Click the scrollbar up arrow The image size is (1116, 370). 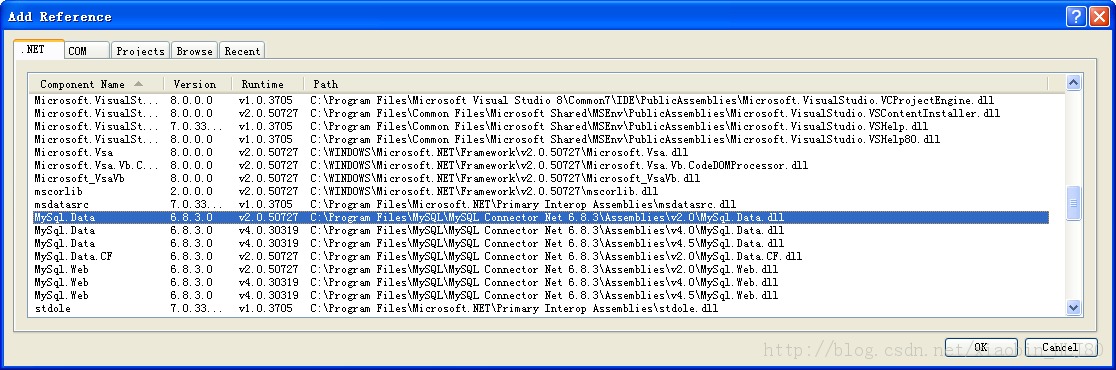pos(1073,83)
